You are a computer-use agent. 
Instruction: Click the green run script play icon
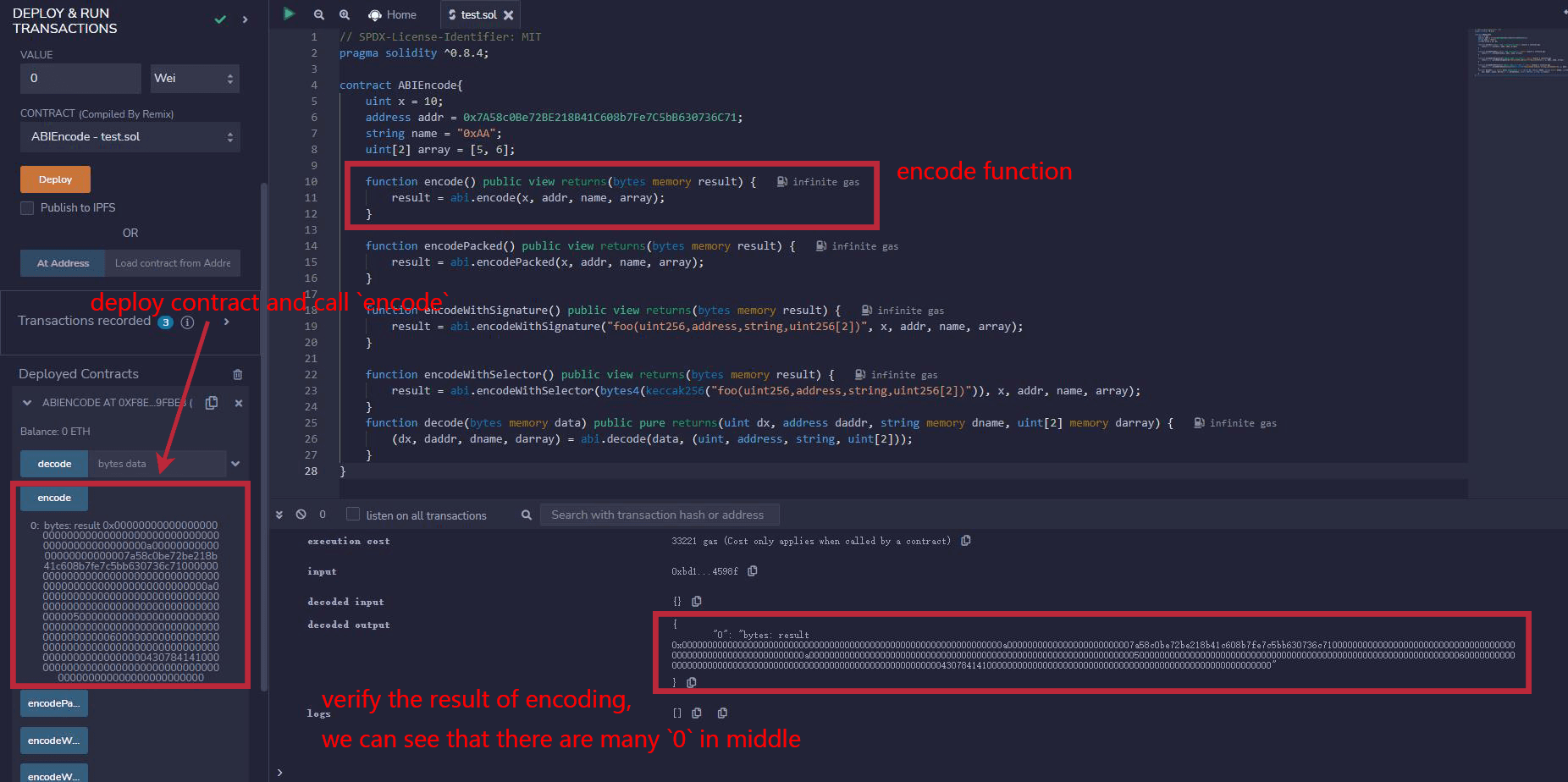[x=289, y=14]
